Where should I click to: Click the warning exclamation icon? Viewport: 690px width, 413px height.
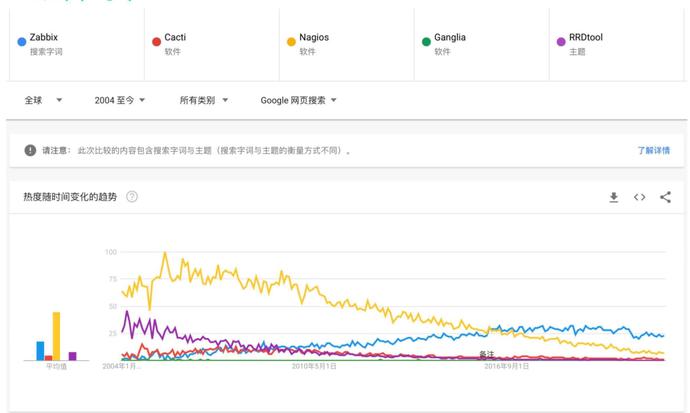click(30, 150)
